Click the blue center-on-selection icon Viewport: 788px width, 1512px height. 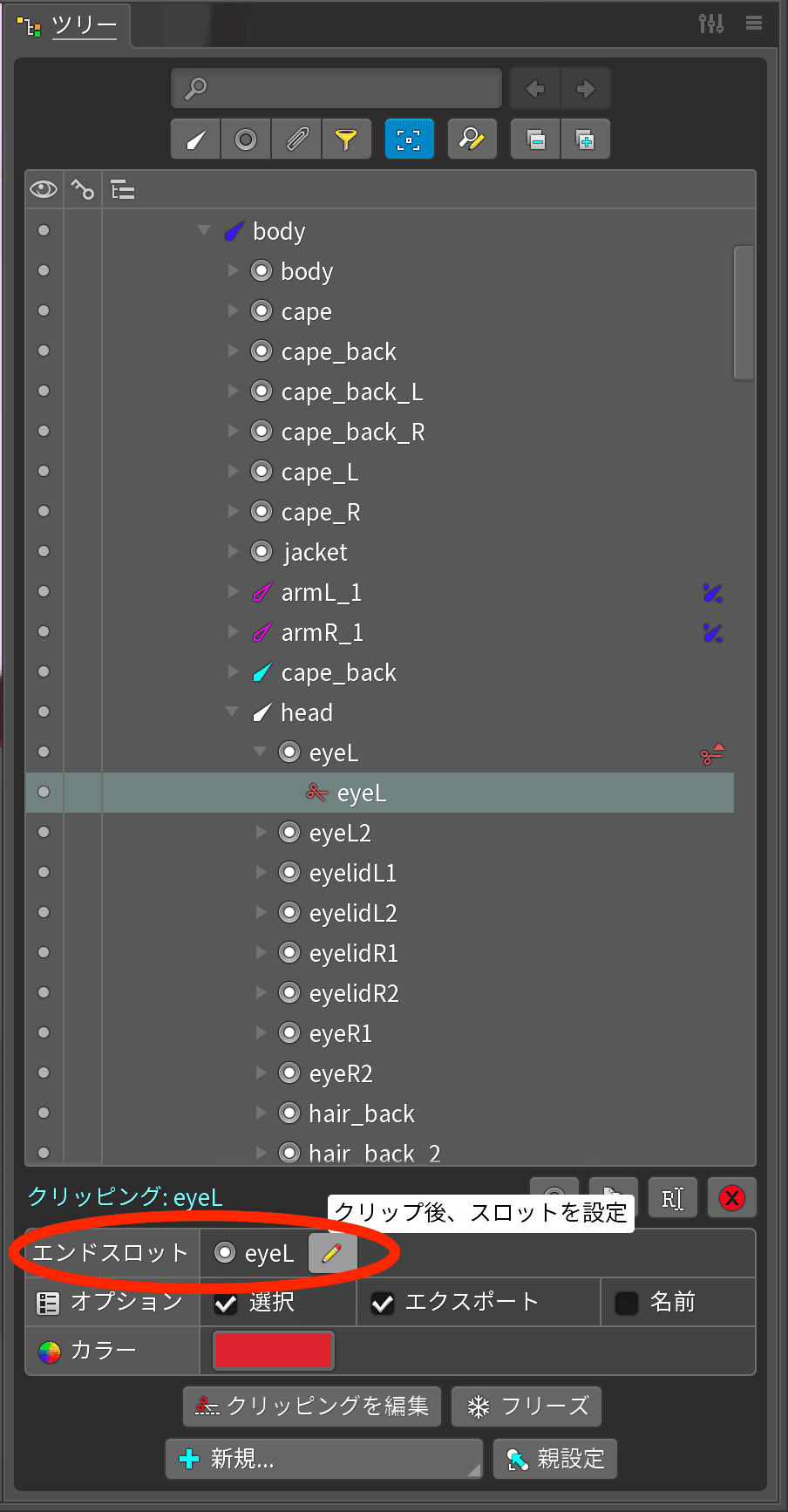pos(409,140)
